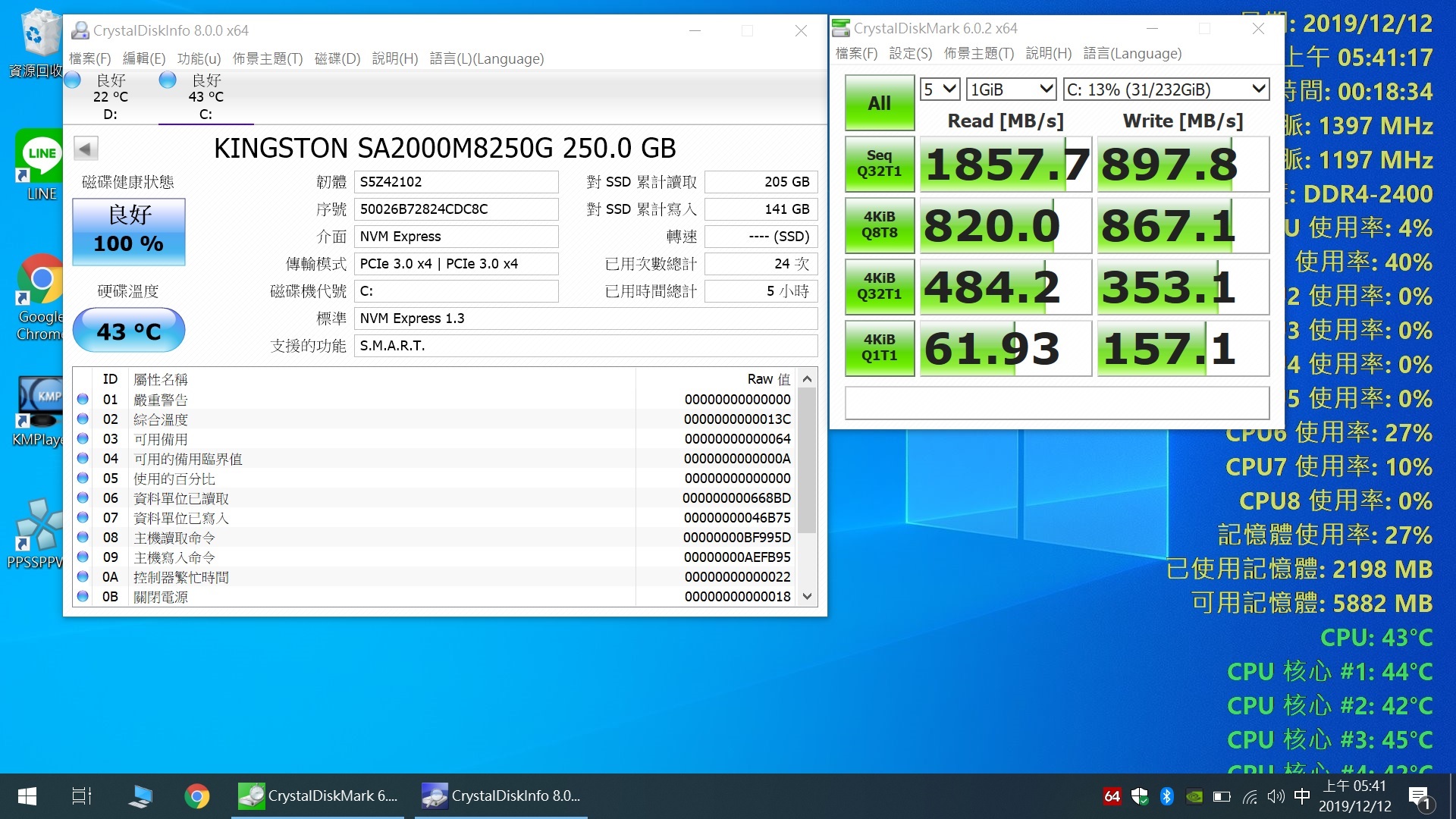
Task: Click serial number field 50026B72824CDC8C
Action: coord(457,209)
